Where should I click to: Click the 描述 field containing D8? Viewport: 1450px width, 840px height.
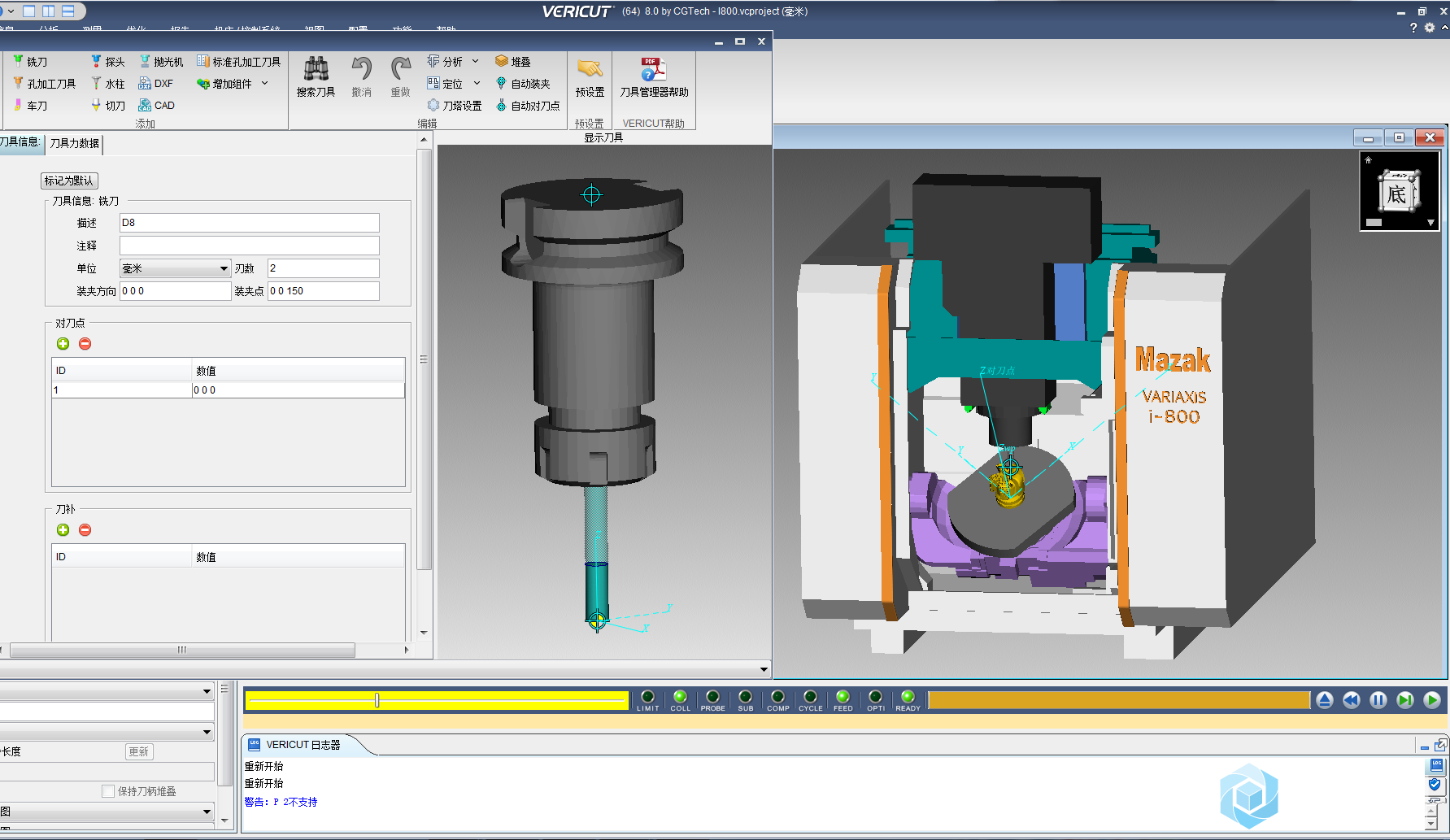pos(249,223)
